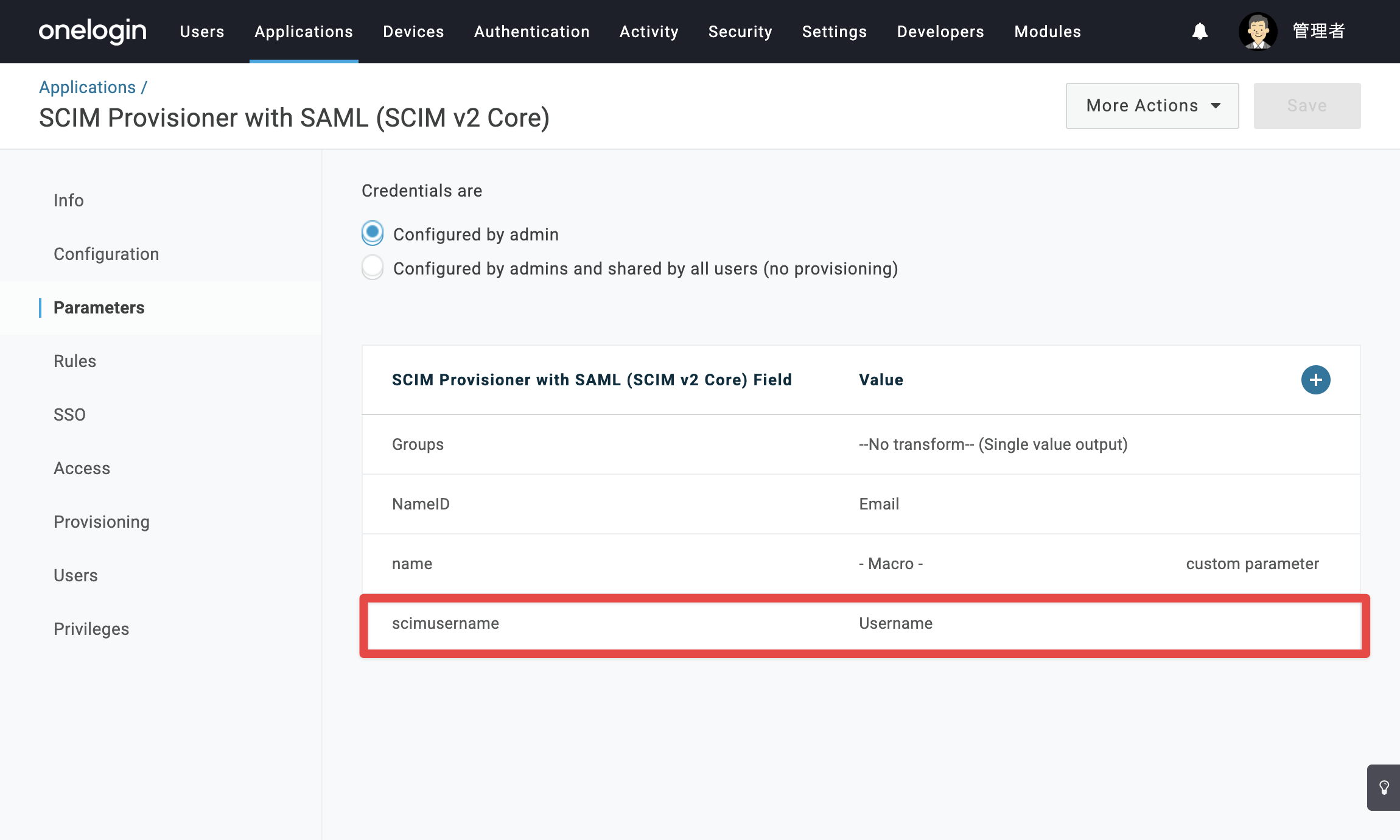This screenshot has height=840, width=1400.
Task: Open the NameID parameter row
Action: 861,504
